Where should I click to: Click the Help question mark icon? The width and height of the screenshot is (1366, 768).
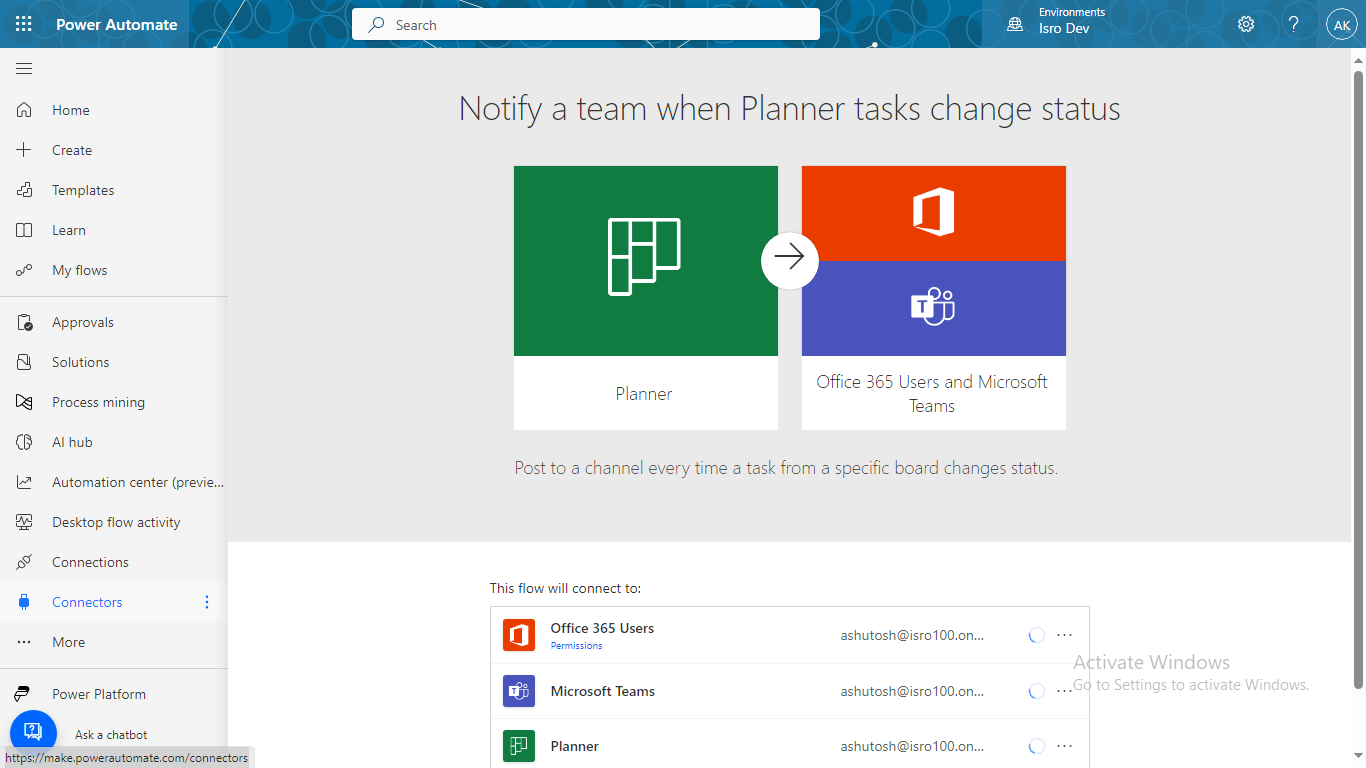1294,24
